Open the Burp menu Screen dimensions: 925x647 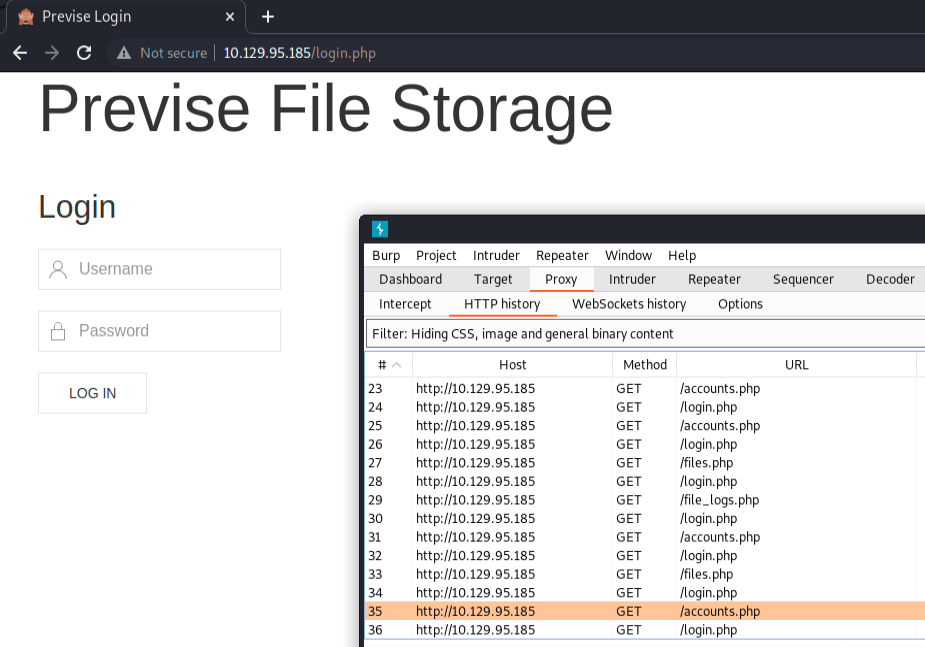[x=386, y=255]
